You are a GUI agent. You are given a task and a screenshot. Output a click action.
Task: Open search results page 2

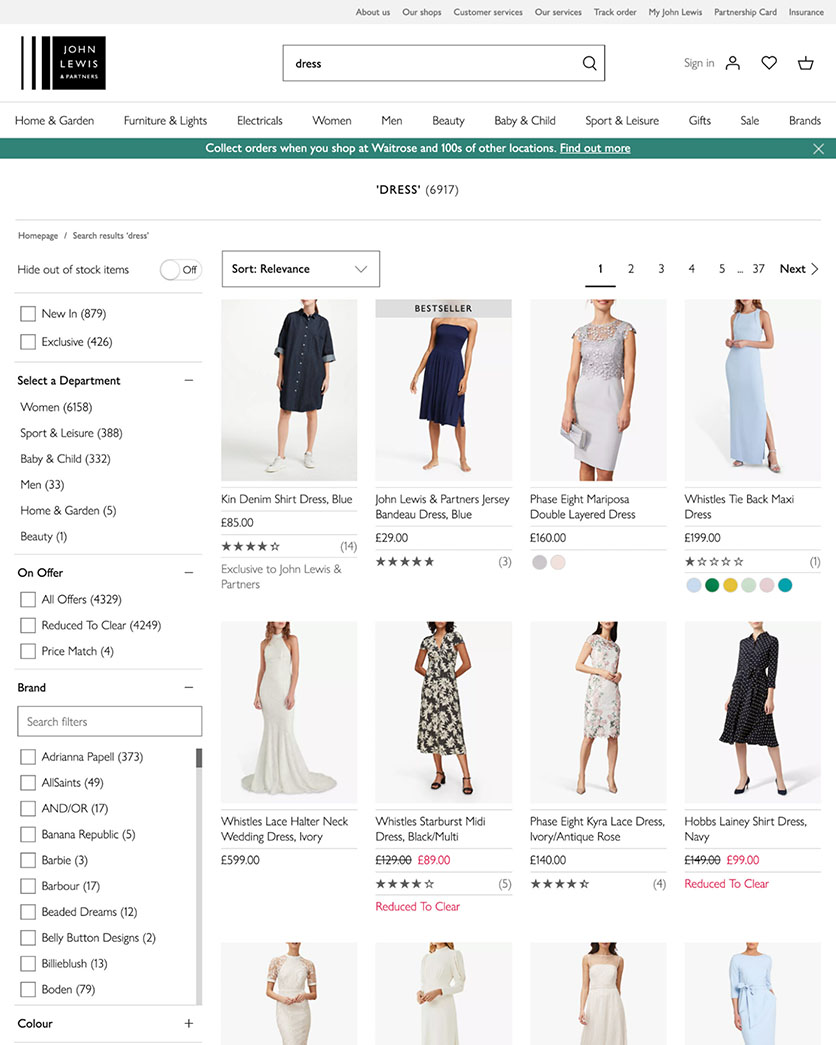point(630,268)
